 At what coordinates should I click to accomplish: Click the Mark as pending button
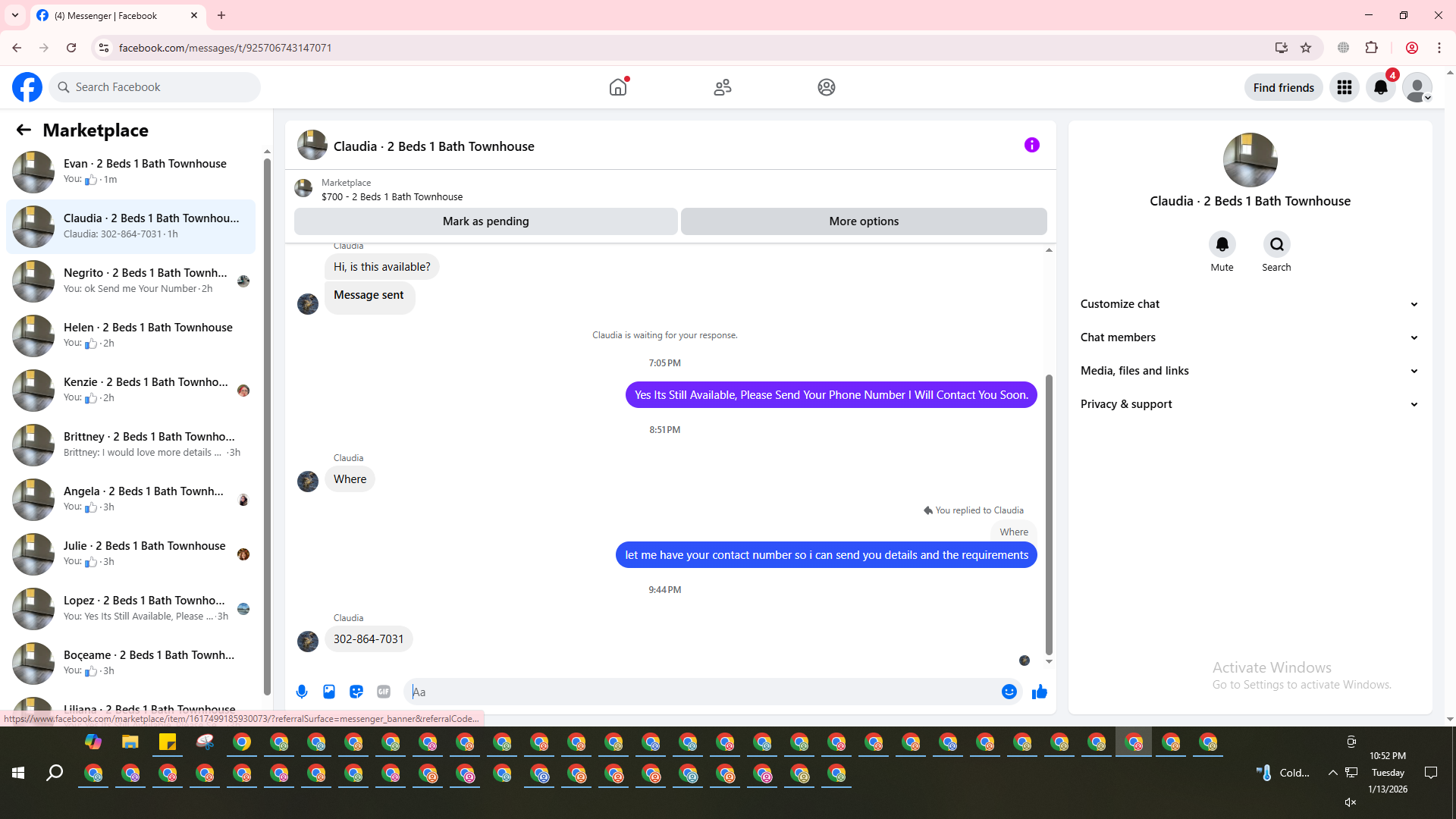tap(485, 221)
